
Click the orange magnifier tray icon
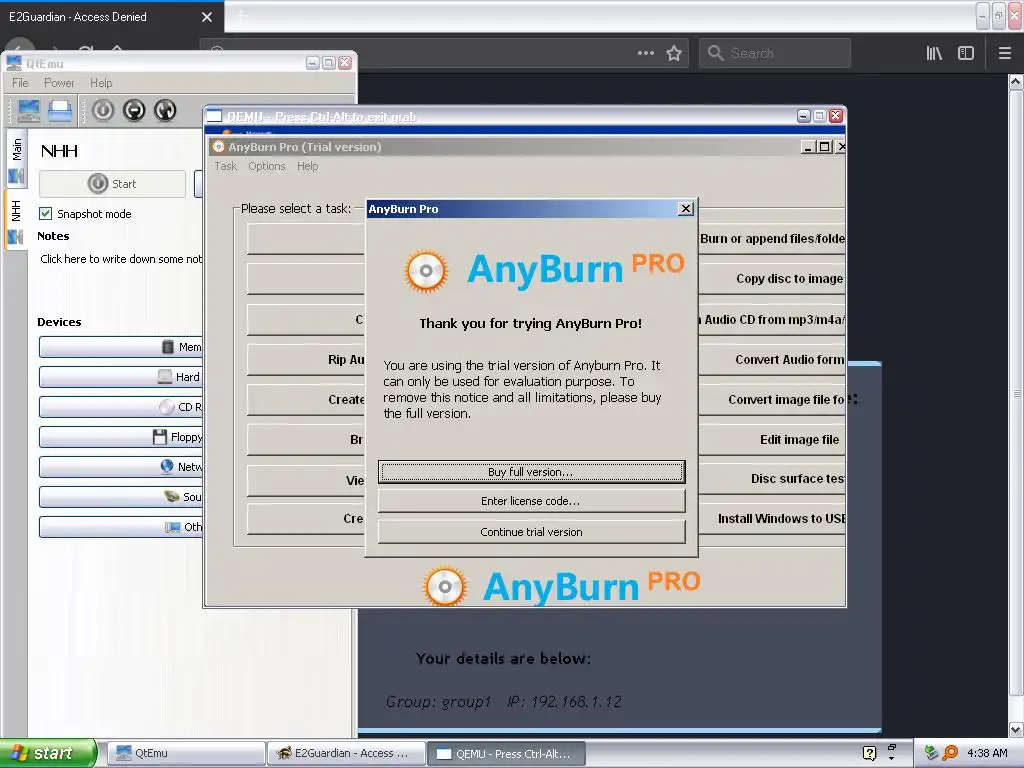click(950, 753)
